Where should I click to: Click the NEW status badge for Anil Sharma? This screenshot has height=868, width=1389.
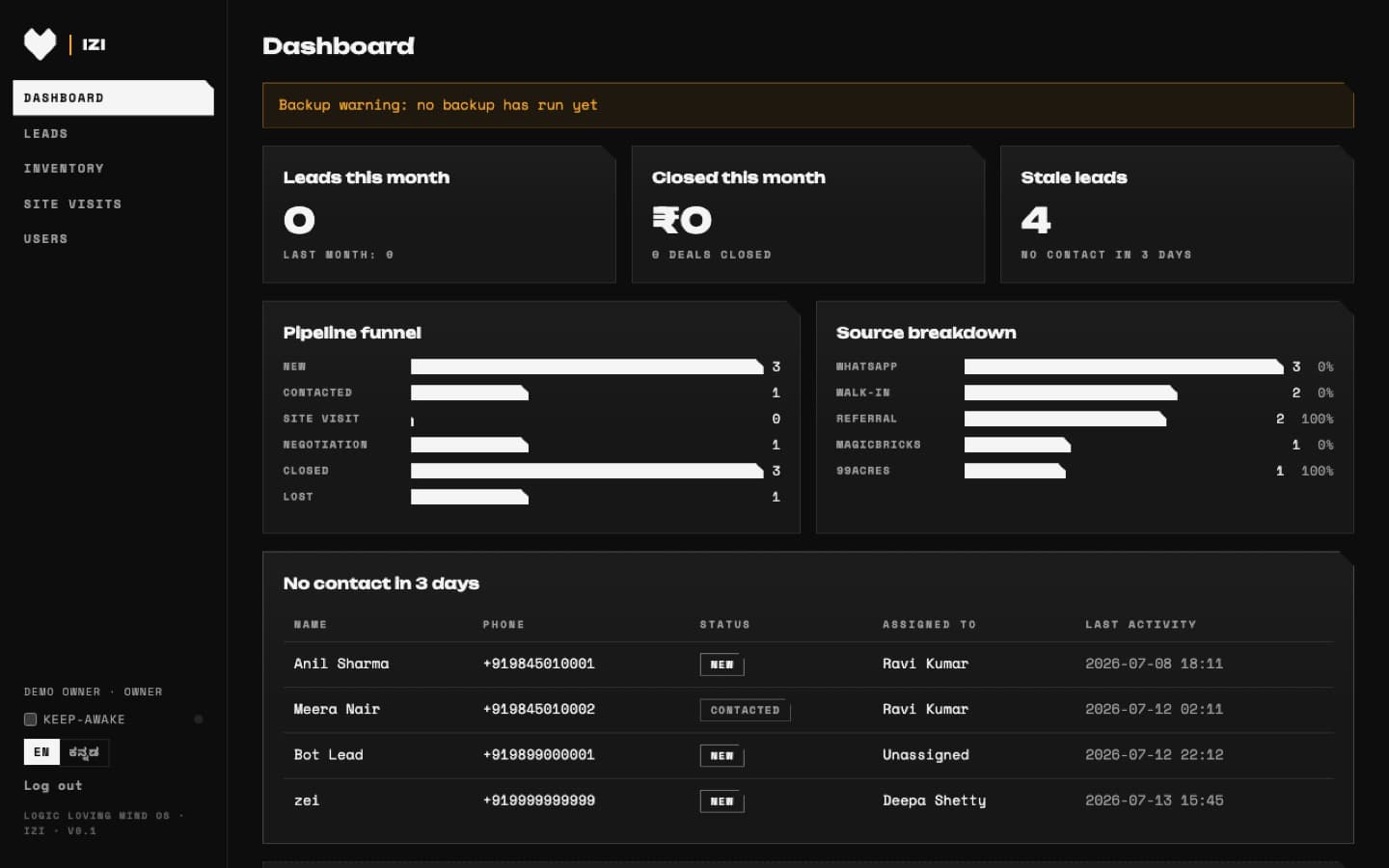tap(722, 665)
